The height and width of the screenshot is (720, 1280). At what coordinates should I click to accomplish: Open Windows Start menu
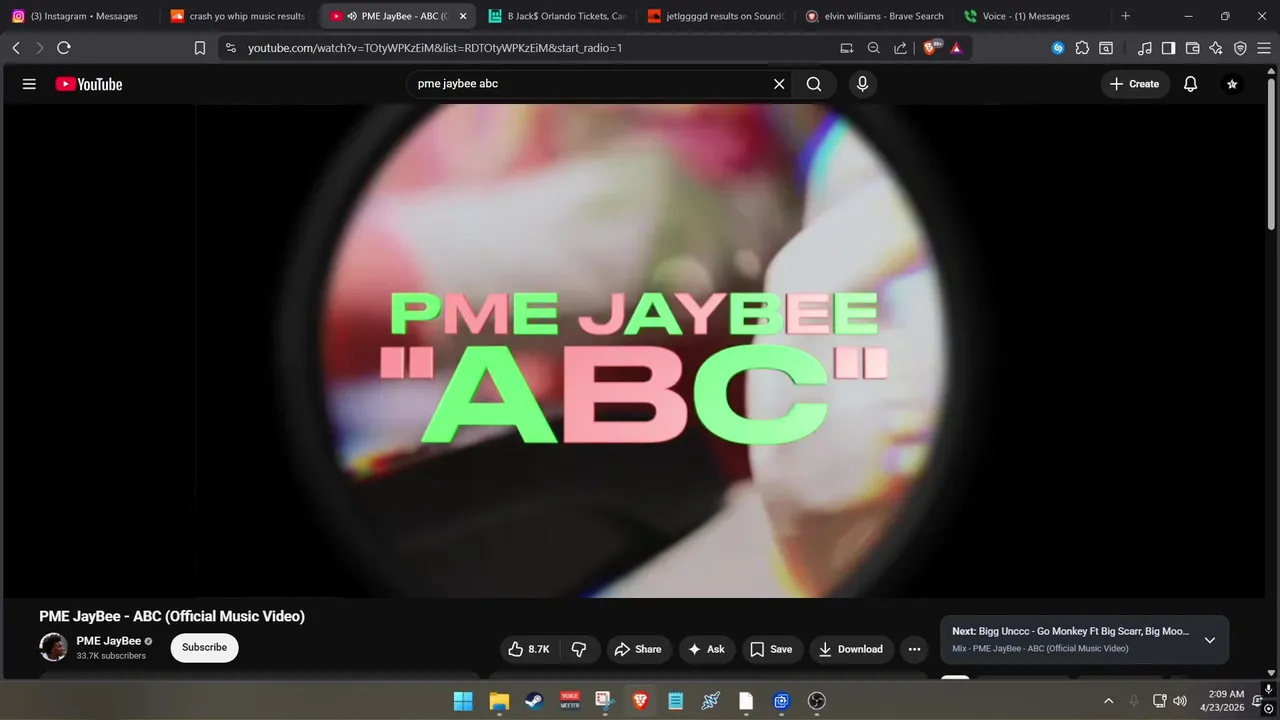coord(463,701)
